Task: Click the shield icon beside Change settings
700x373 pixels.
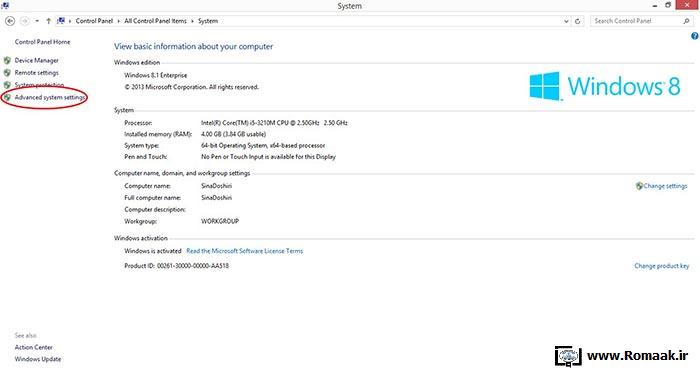Action: tap(639, 186)
